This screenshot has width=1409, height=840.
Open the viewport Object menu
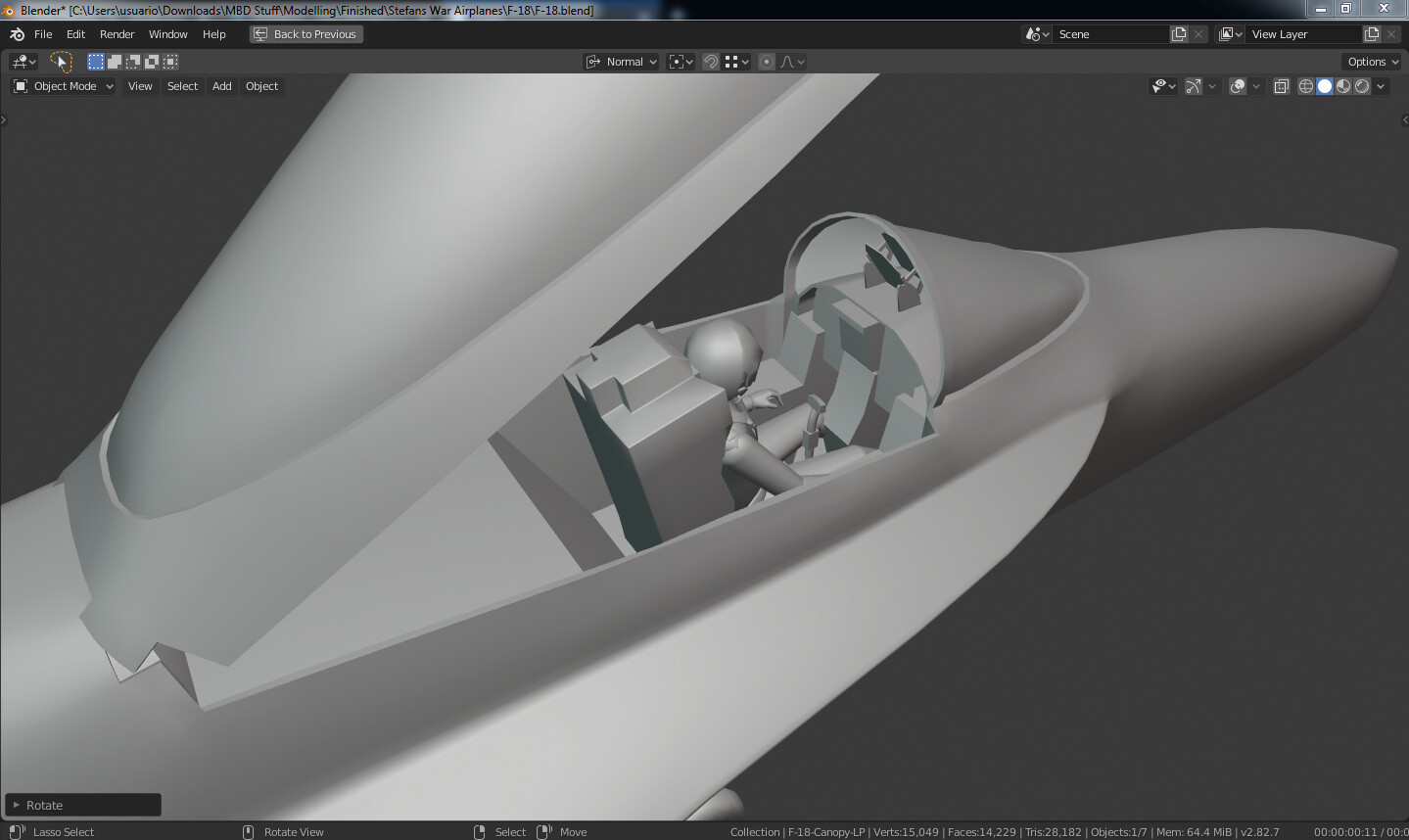[x=261, y=86]
